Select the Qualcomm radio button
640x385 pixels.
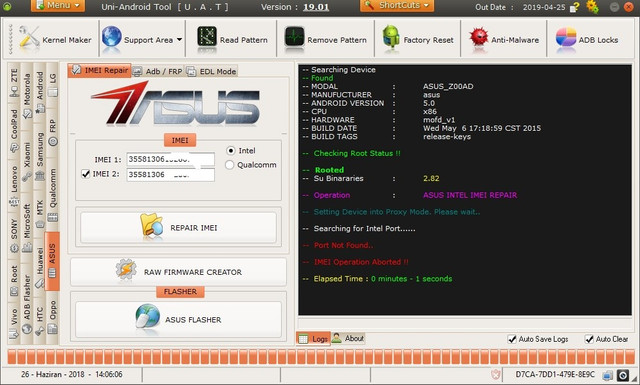point(229,165)
